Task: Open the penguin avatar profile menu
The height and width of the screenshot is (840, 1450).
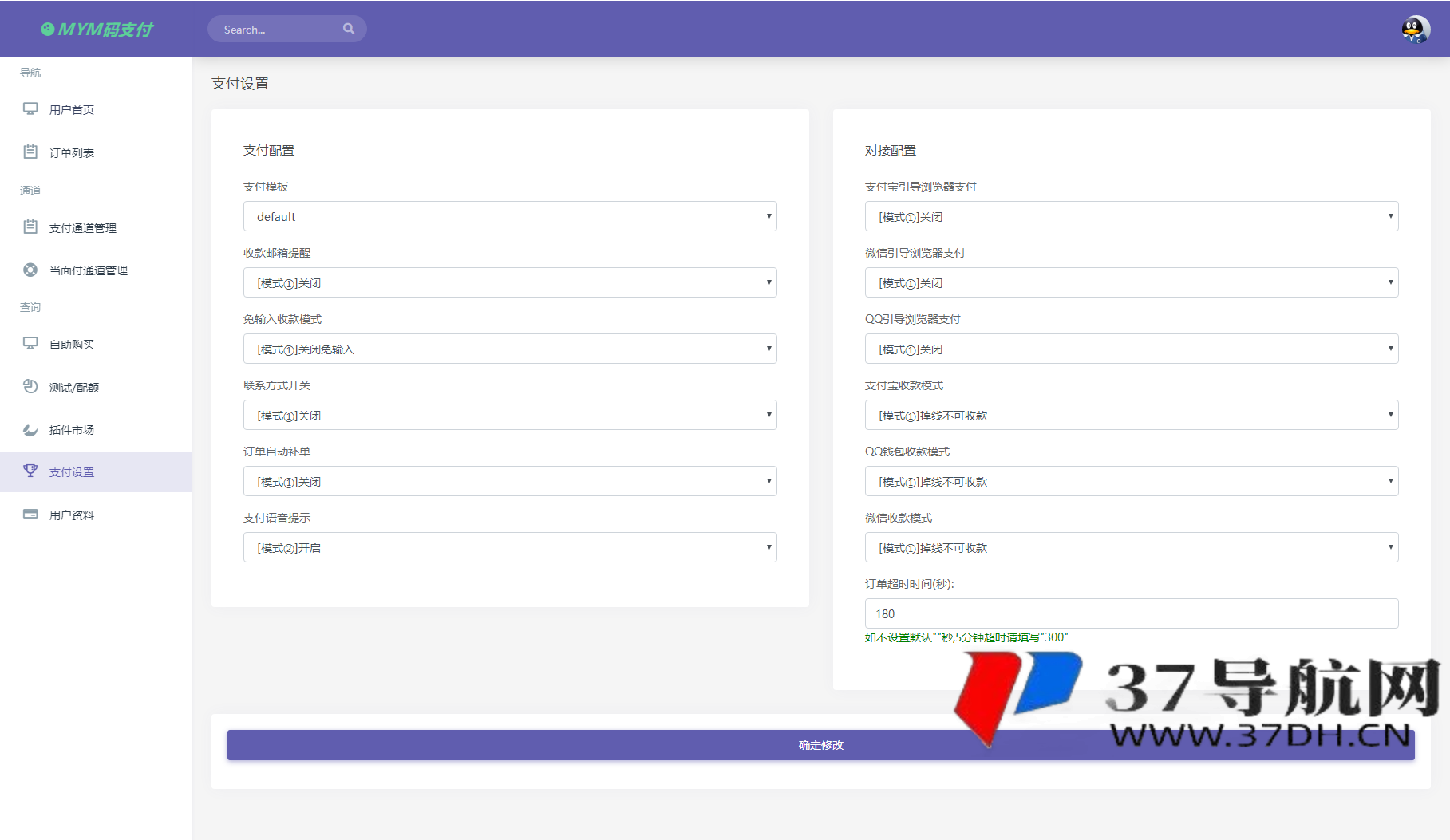Action: point(1415,30)
